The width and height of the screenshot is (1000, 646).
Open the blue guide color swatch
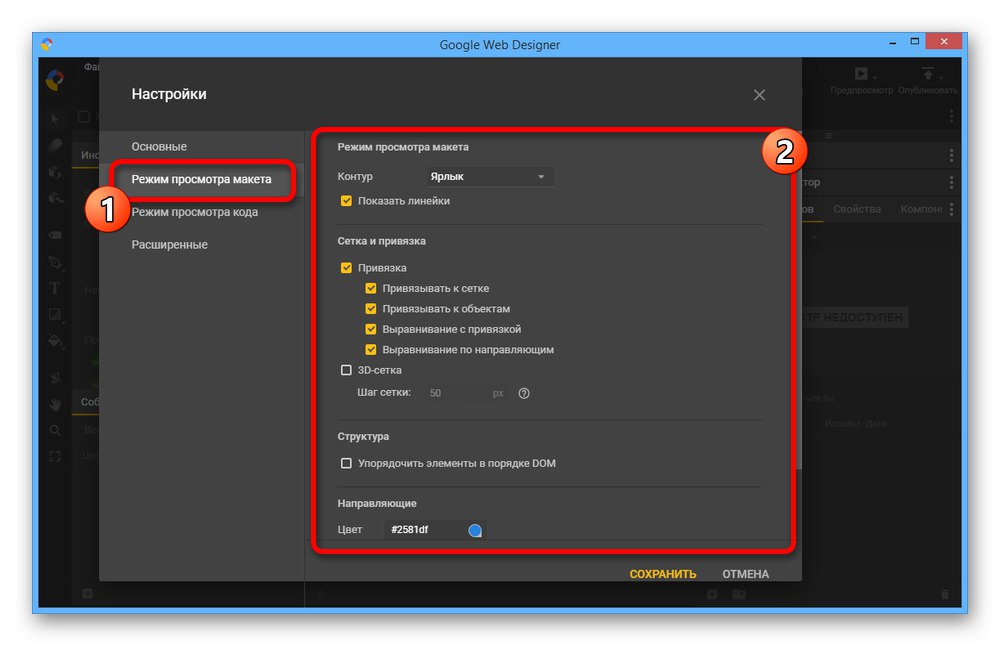(475, 530)
